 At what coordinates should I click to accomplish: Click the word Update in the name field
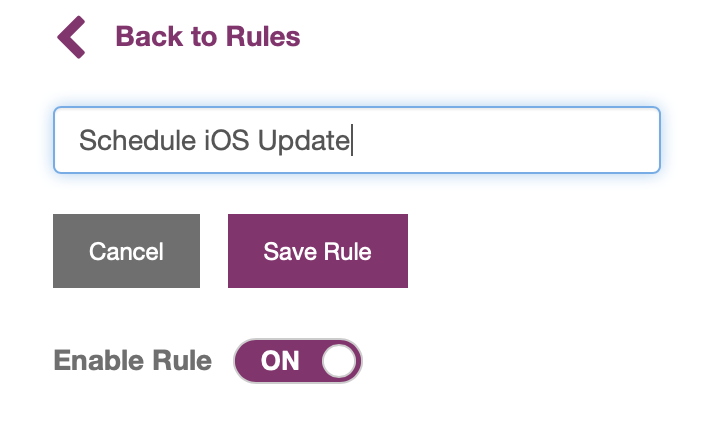click(304, 141)
